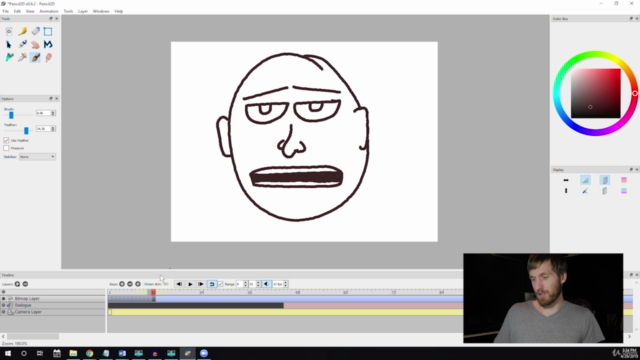Select the Eraser tool
Image resolution: width=640 pixels, height=360 pixels.
pos(36,31)
